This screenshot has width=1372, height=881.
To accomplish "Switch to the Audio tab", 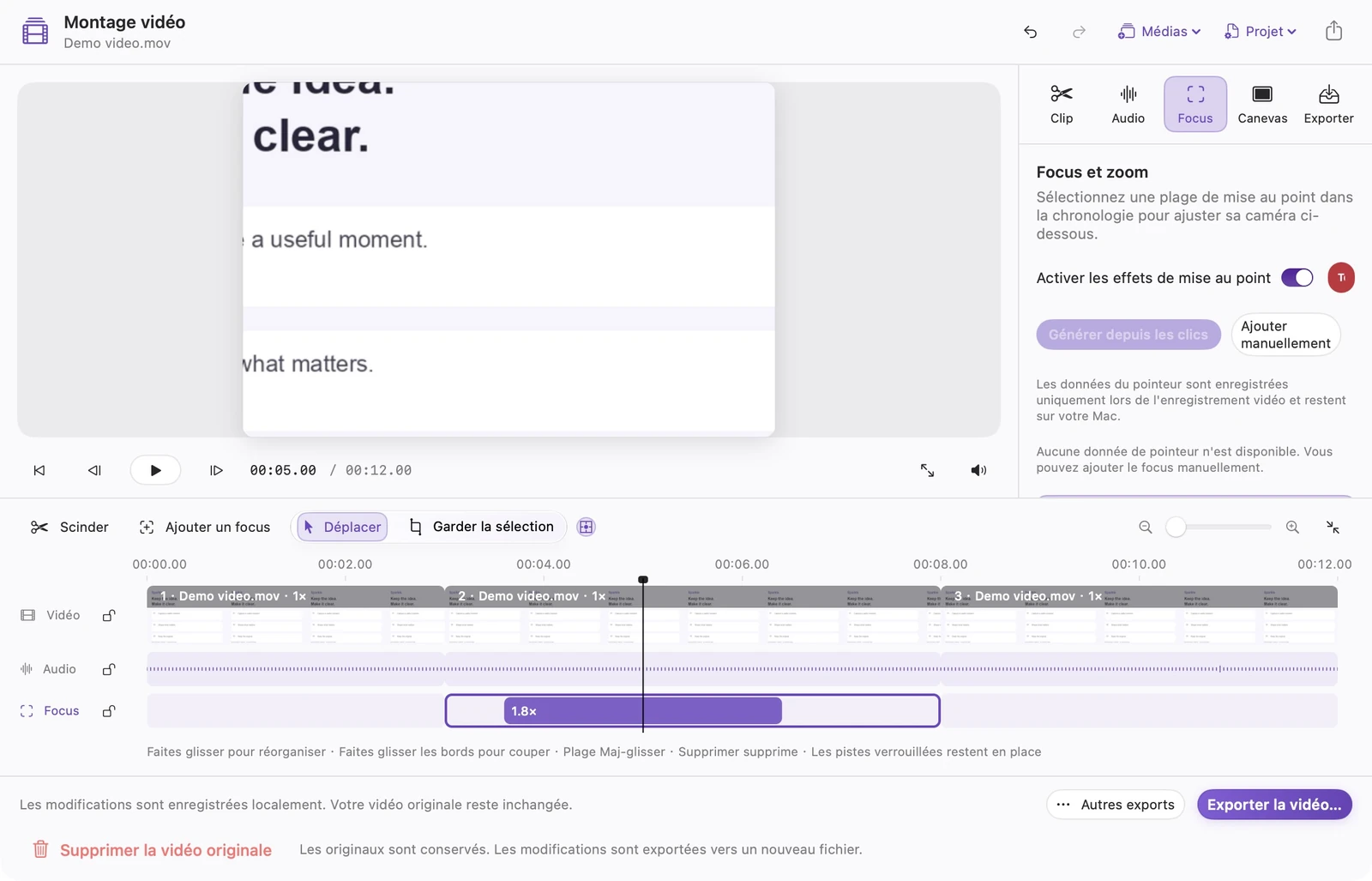I will (x=1128, y=104).
